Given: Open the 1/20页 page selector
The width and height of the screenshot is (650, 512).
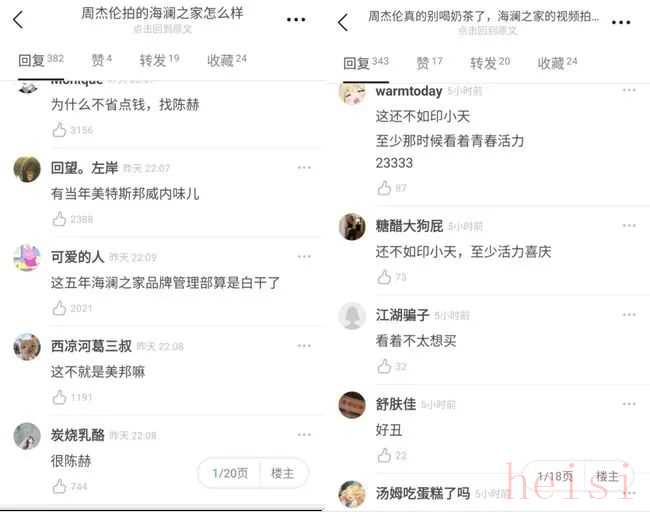Looking at the screenshot, I should coord(230,473).
